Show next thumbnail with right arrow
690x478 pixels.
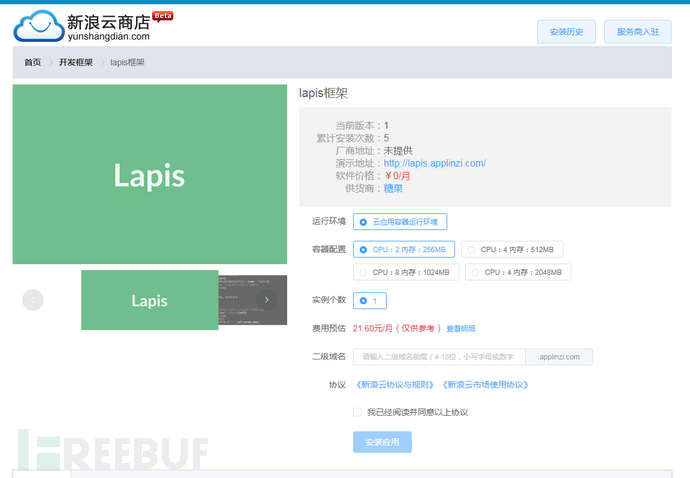pos(267,300)
